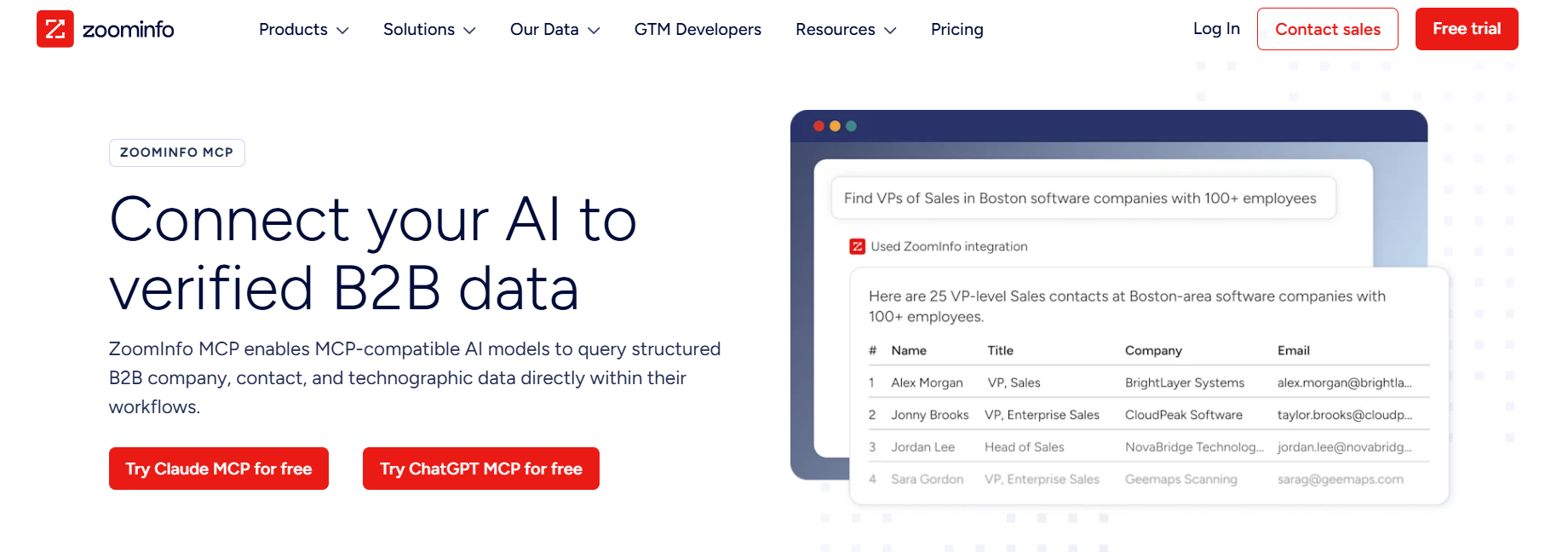Start a Free trial
The height and width of the screenshot is (552, 1568).
click(1467, 29)
